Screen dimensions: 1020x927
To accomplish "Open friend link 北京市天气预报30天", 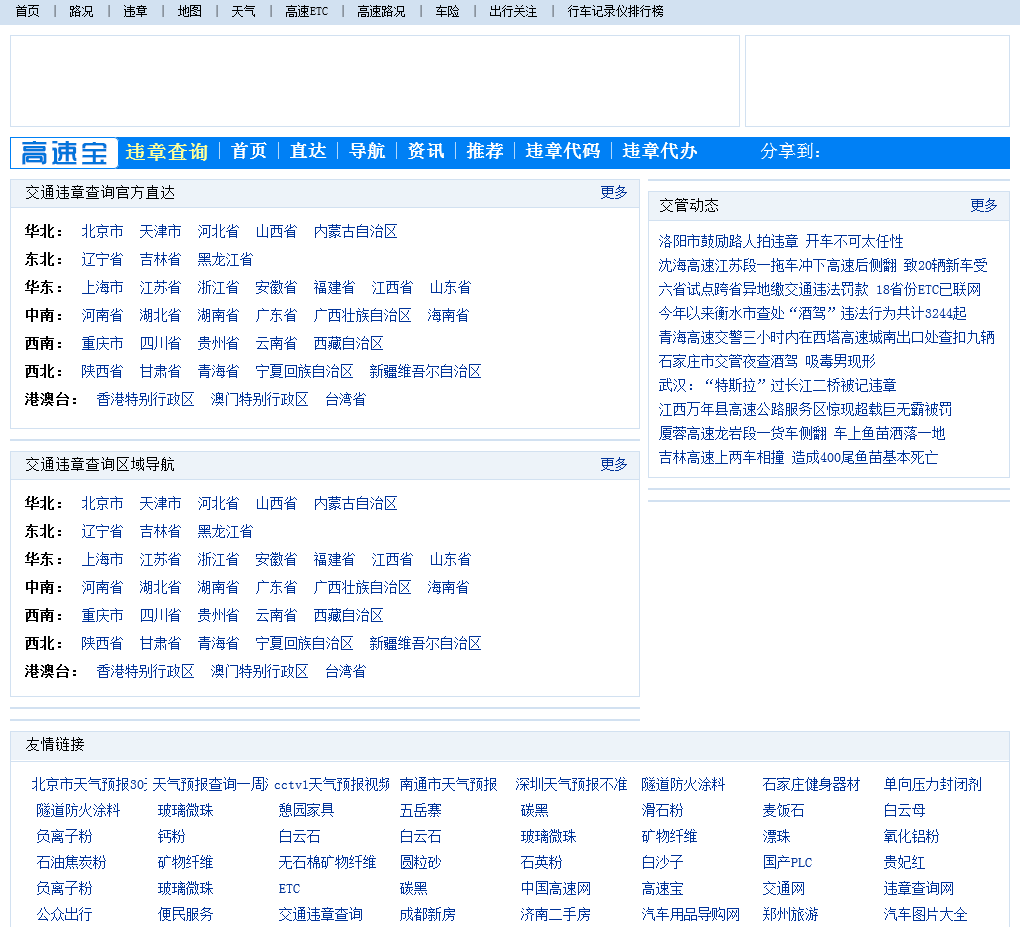I will pos(90,785).
